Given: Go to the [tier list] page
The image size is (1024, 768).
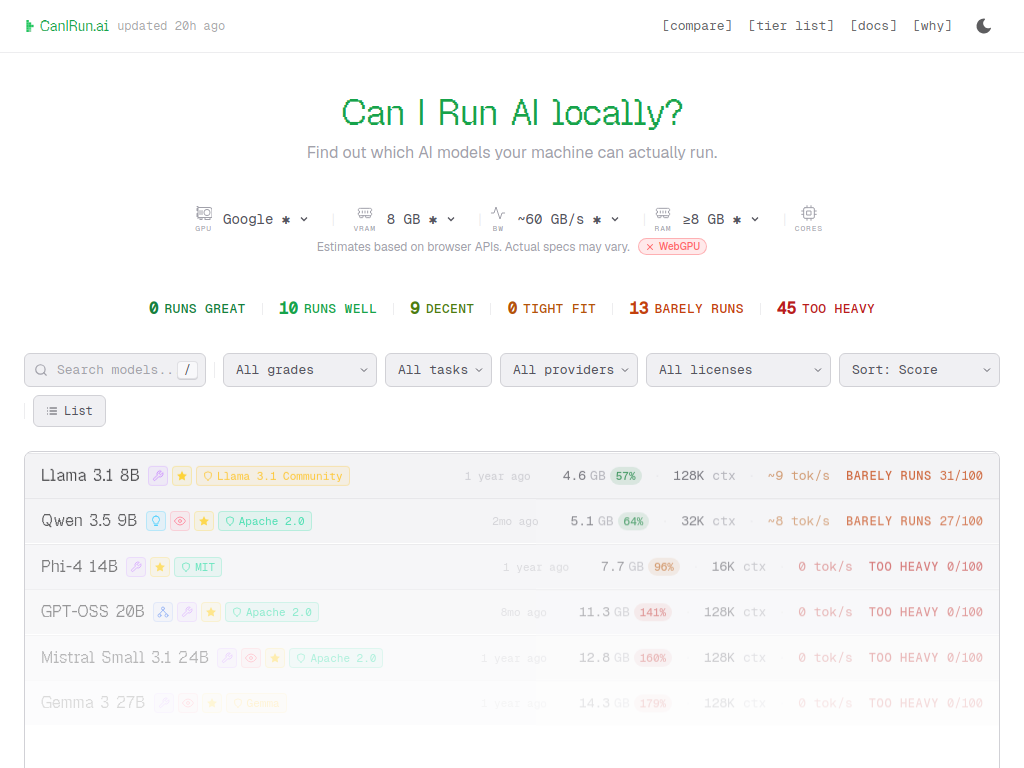Looking at the screenshot, I should click(791, 26).
